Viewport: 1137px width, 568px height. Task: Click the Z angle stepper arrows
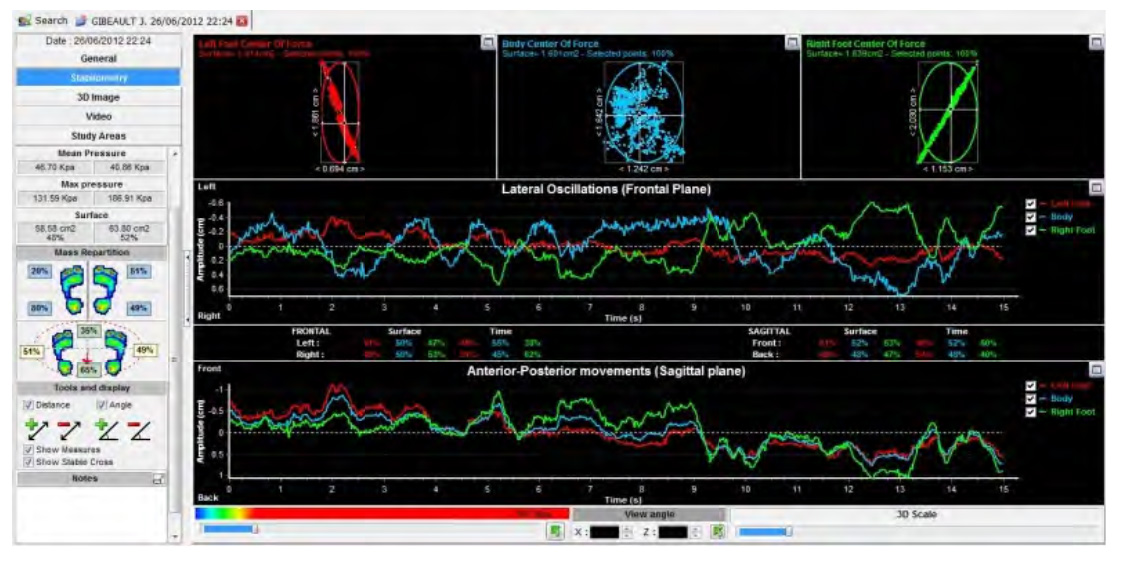[695, 532]
